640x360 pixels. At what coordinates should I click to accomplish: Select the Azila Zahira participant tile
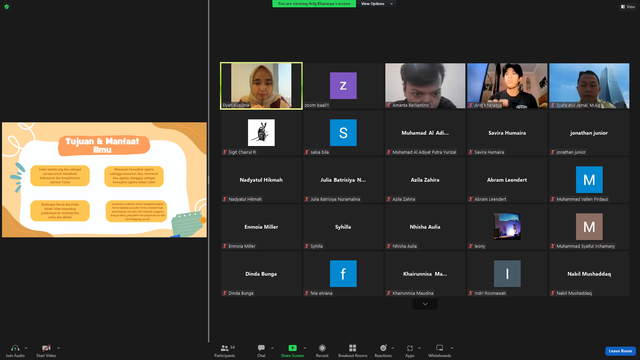(425, 180)
